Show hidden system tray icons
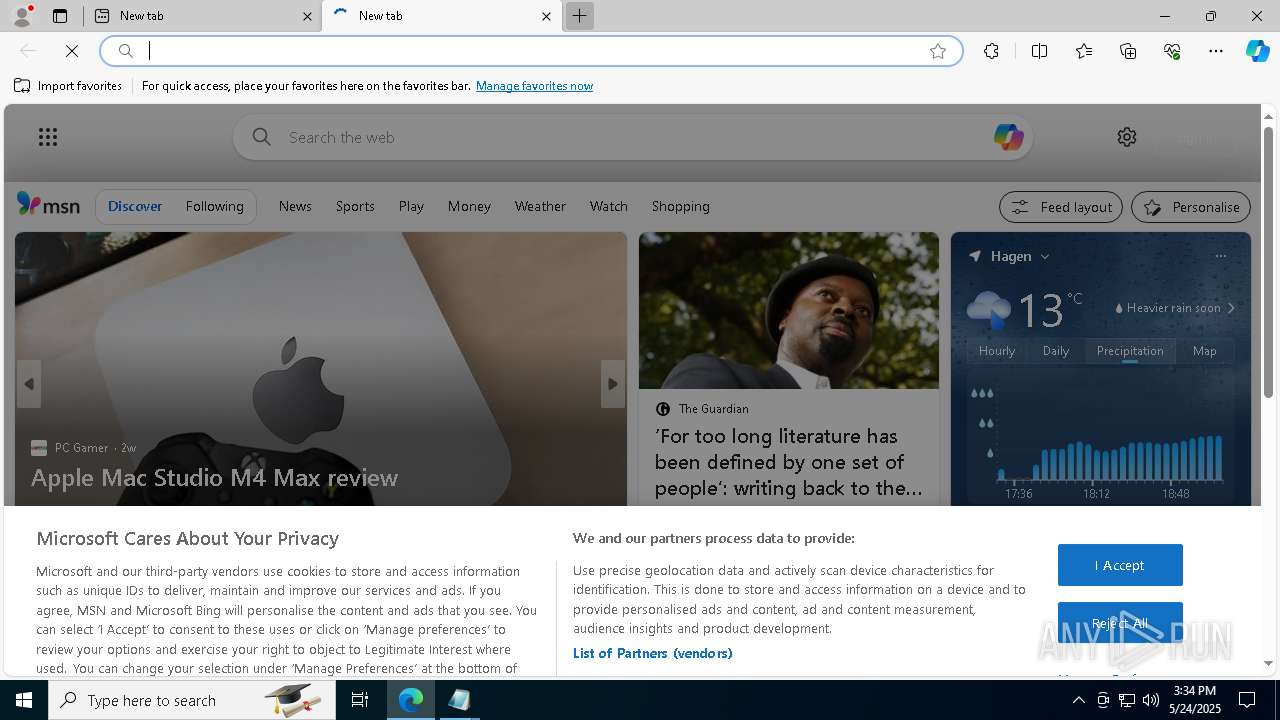The width and height of the screenshot is (1280, 720). pos(1078,700)
